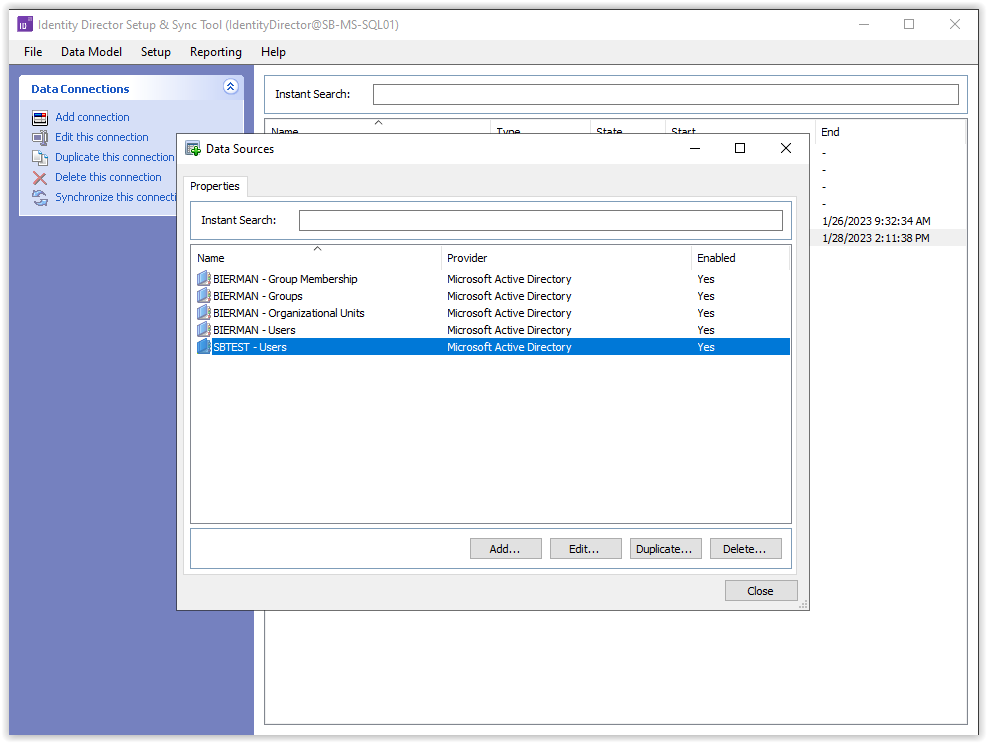Sort data sources by Provider column header
The width and height of the screenshot is (987, 743).
[x=566, y=258]
